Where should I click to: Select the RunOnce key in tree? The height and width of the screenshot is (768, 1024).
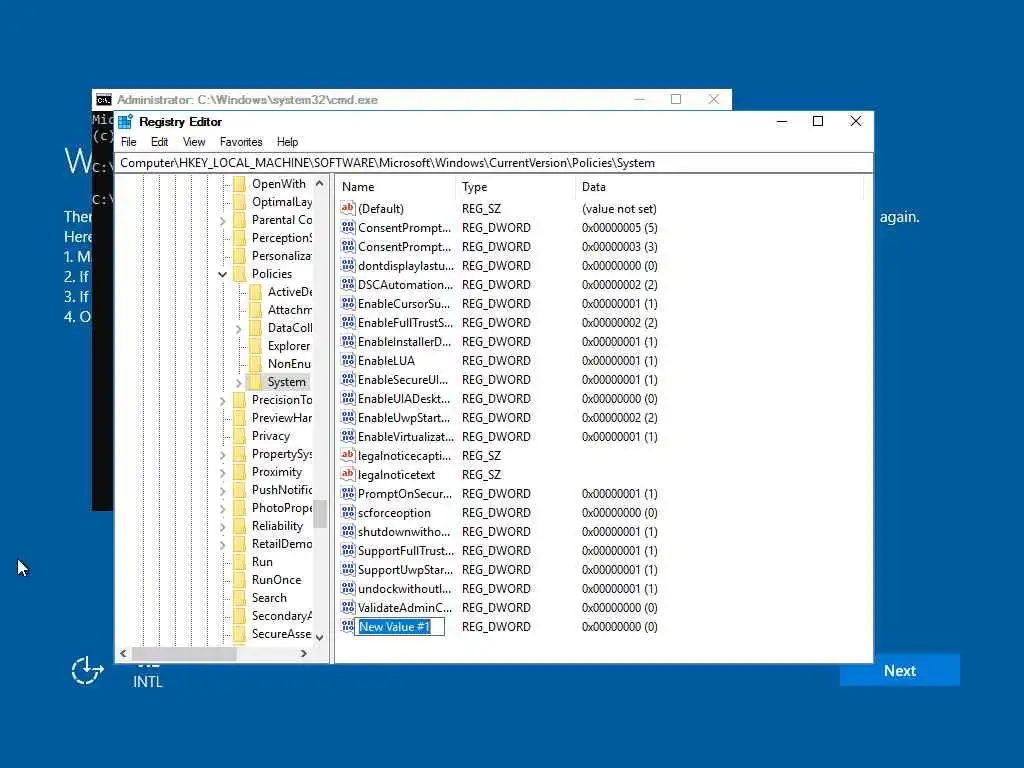point(276,579)
